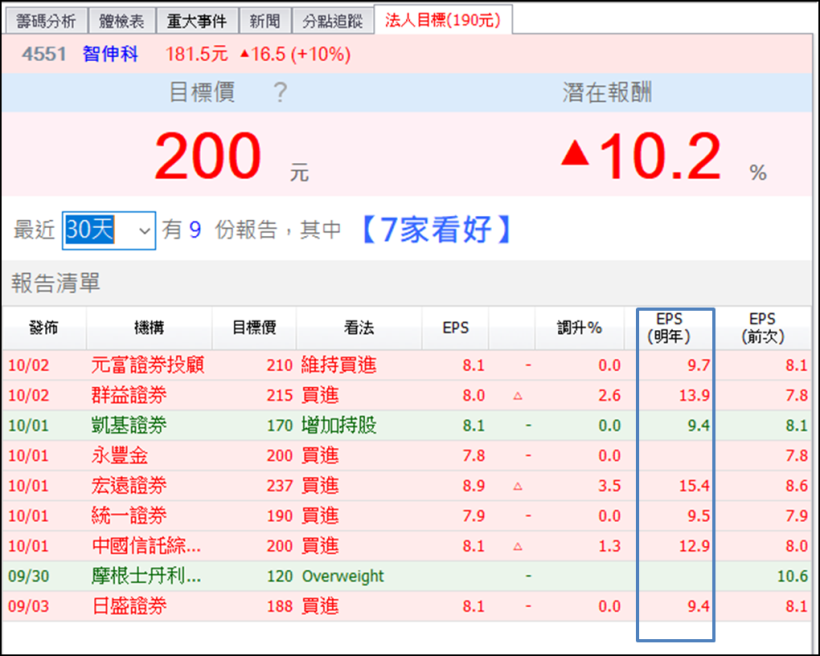
Task: Sort by the 調升% column header
Action: point(579,328)
